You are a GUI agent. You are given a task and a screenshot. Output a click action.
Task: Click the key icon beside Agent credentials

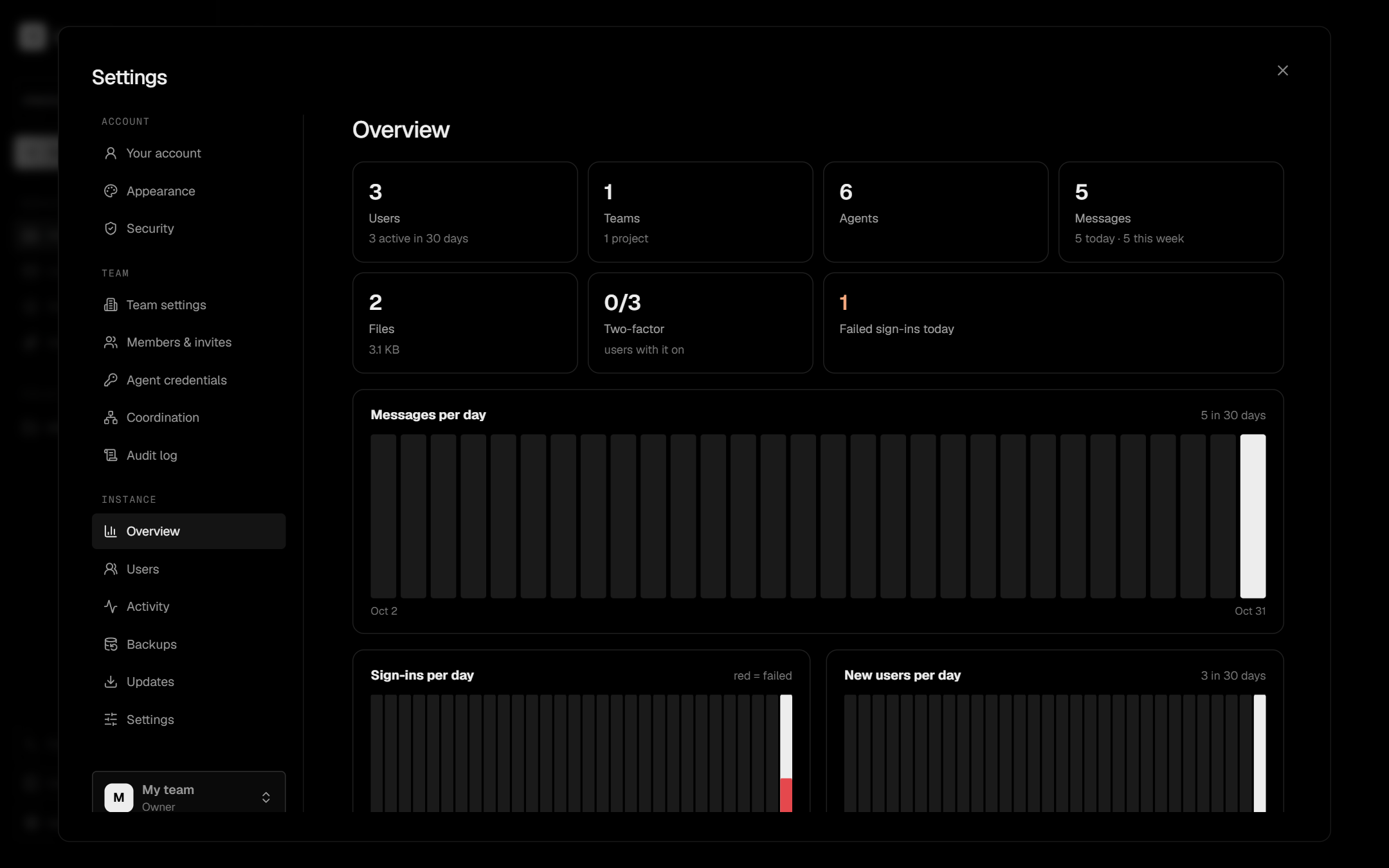click(x=111, y=380)
